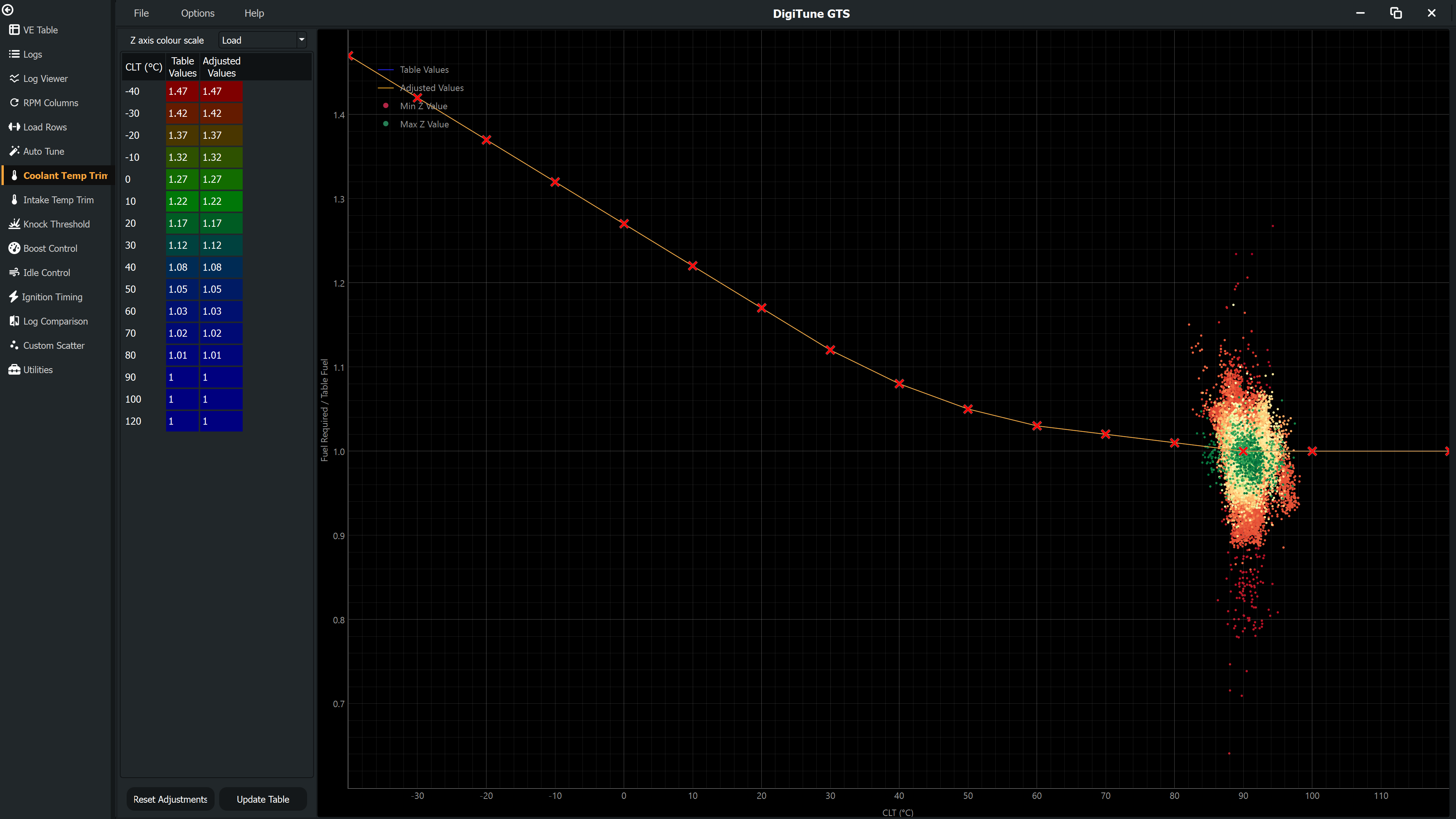The height and width of the screenshot is (819, 1456).
Task: Click Intake Temp Trim thermometer icon
Action: [14, 200]
